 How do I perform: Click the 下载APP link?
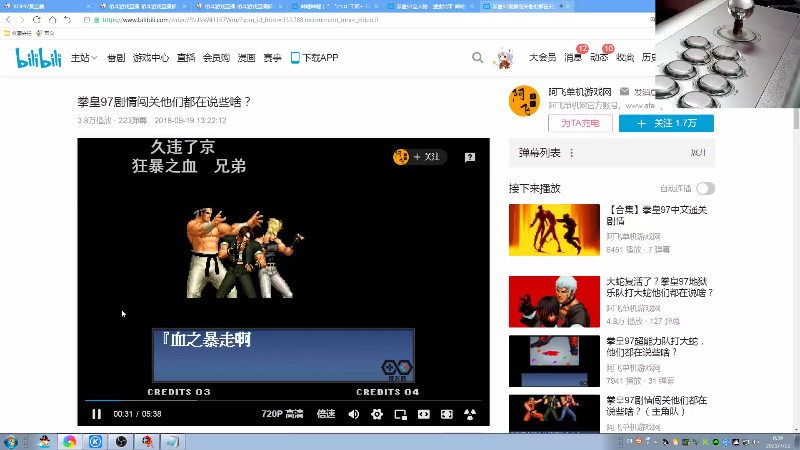(x=314, y=58)
